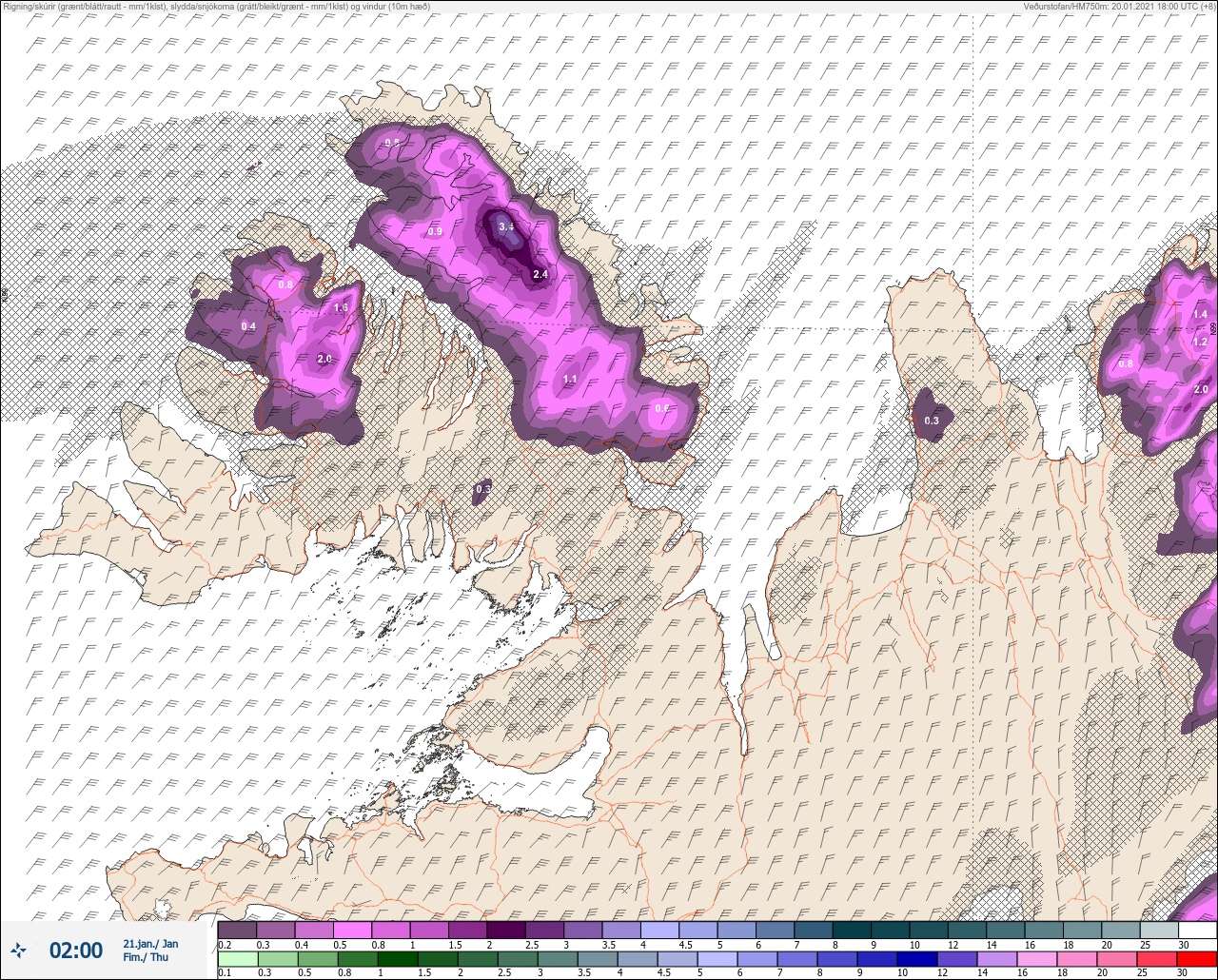Pick upper legend swatch starting at 0.2
1218x980 pixels.
237,930
